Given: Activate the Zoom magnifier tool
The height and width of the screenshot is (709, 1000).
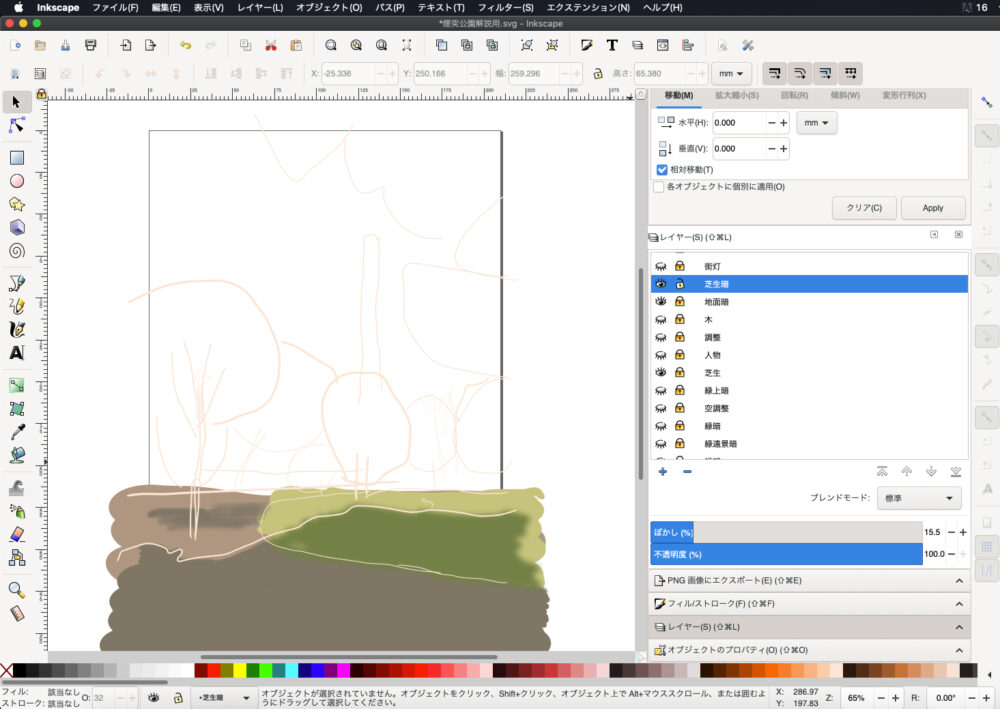Looking at the screenshot, I should click(17, 590).
